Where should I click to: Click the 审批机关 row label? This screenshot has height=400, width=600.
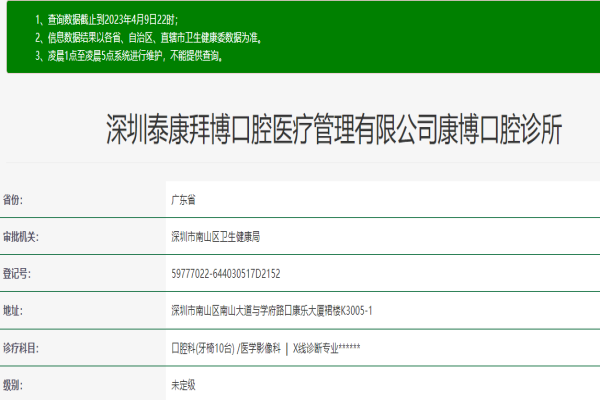pyautogui.click(x=20, y=237)
